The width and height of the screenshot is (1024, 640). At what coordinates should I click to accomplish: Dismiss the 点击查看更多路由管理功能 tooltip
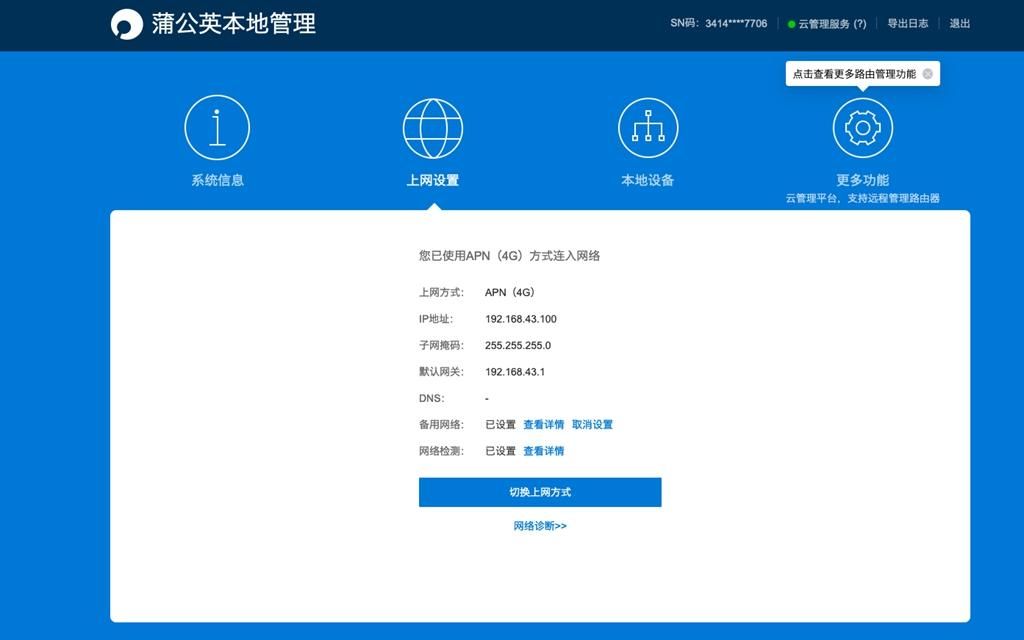point(927,74)
